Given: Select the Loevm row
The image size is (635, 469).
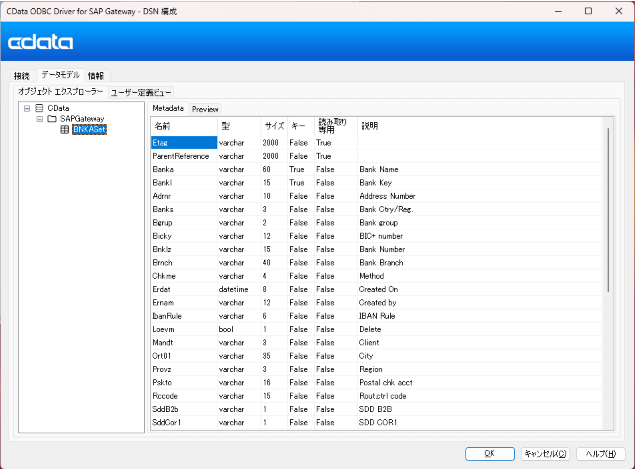Looking at the screenshot, I should pos(377,329).
